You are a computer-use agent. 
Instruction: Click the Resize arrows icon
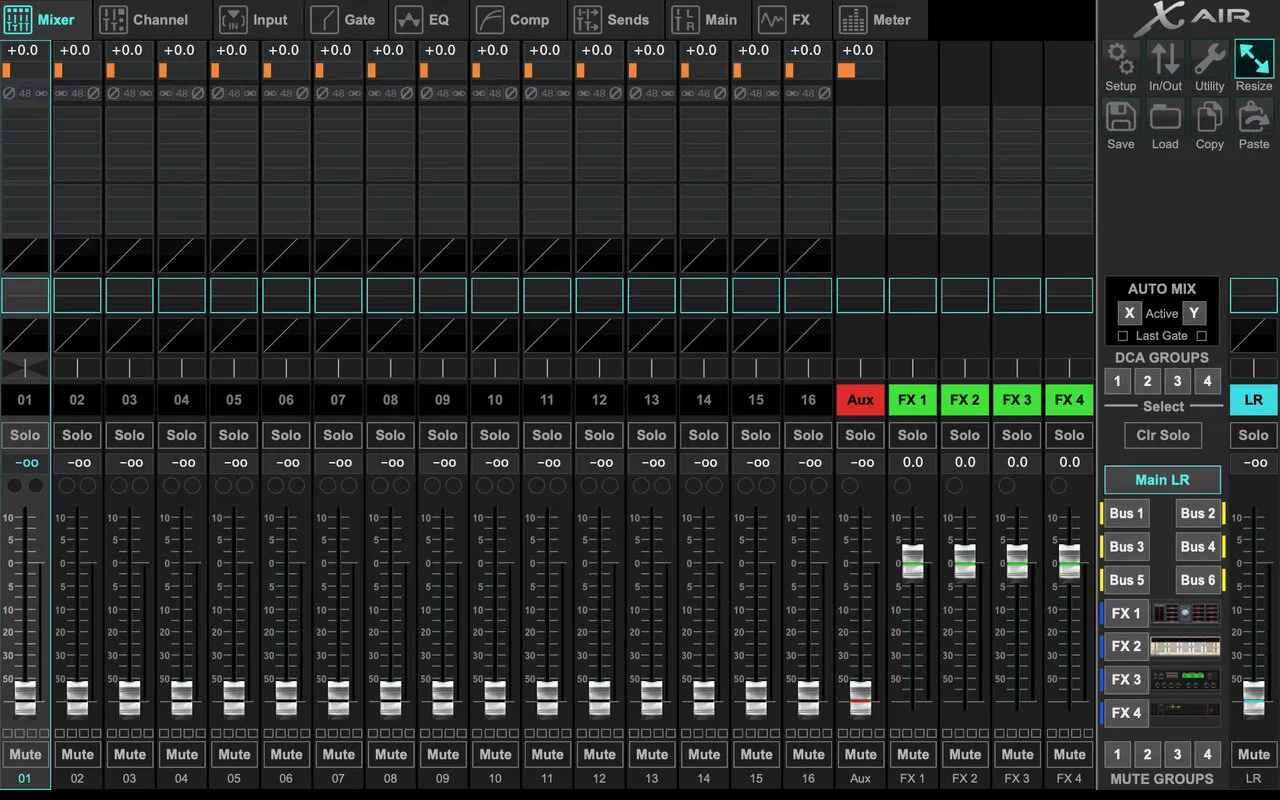(x=1253, y=58)
